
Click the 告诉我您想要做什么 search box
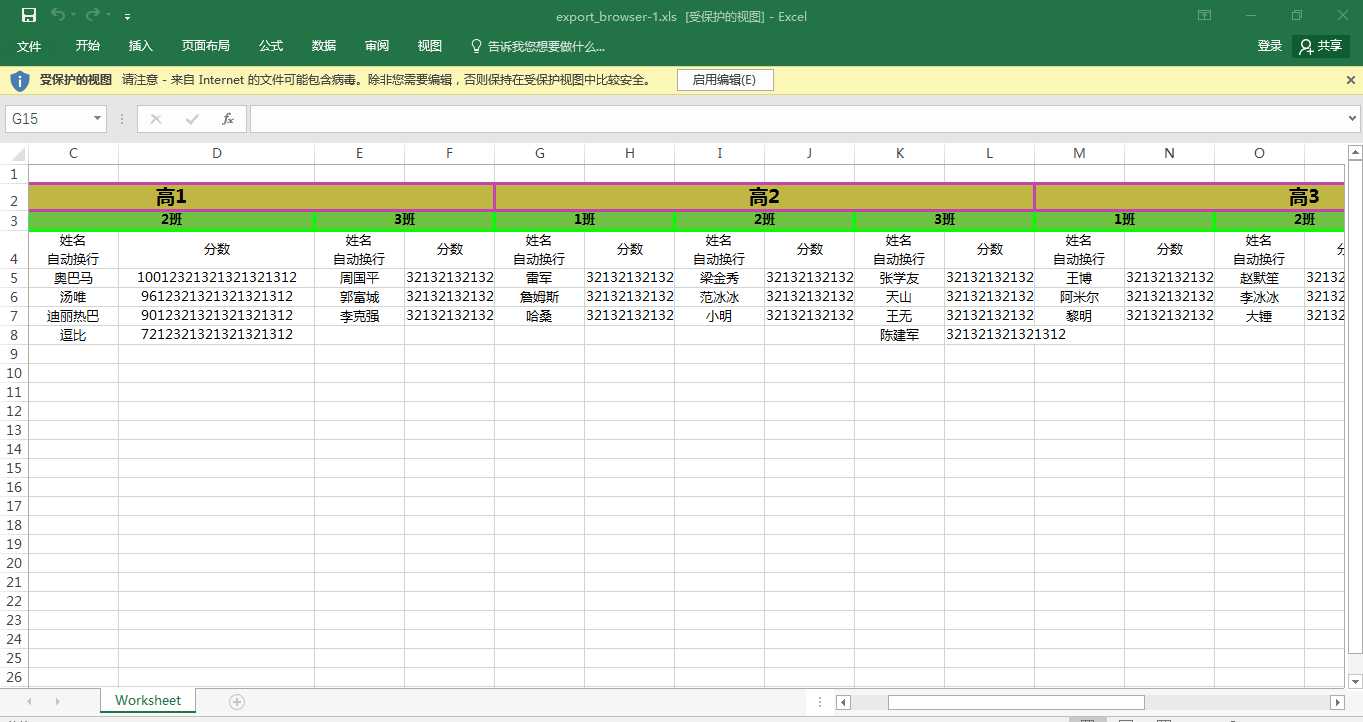point(538,47)
